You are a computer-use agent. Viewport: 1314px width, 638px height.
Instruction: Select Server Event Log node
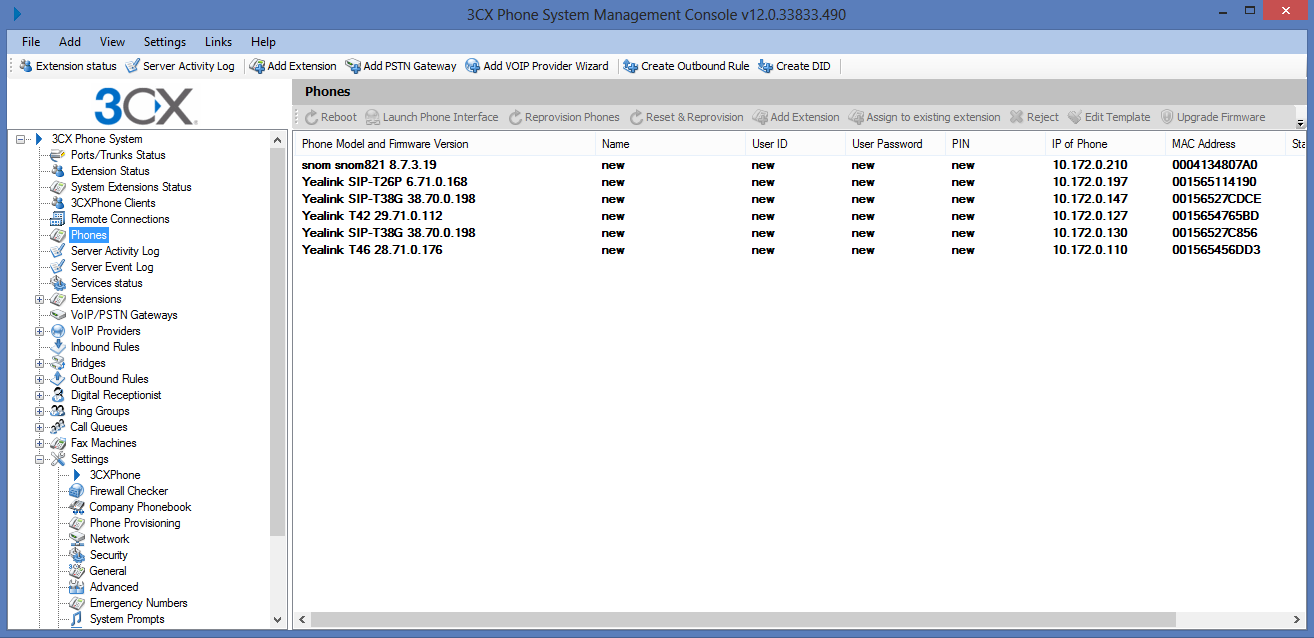[x=112, y=267]
